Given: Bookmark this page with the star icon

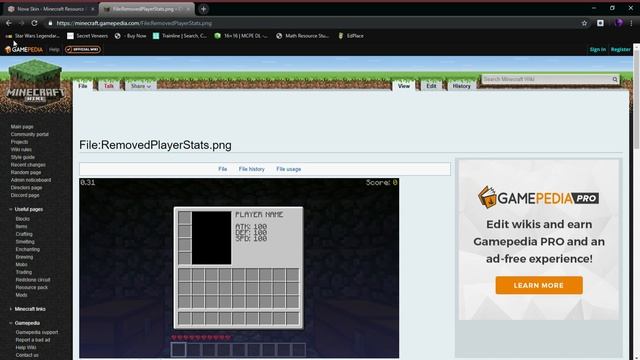Looking at the screenshot, I should point(584,23).
